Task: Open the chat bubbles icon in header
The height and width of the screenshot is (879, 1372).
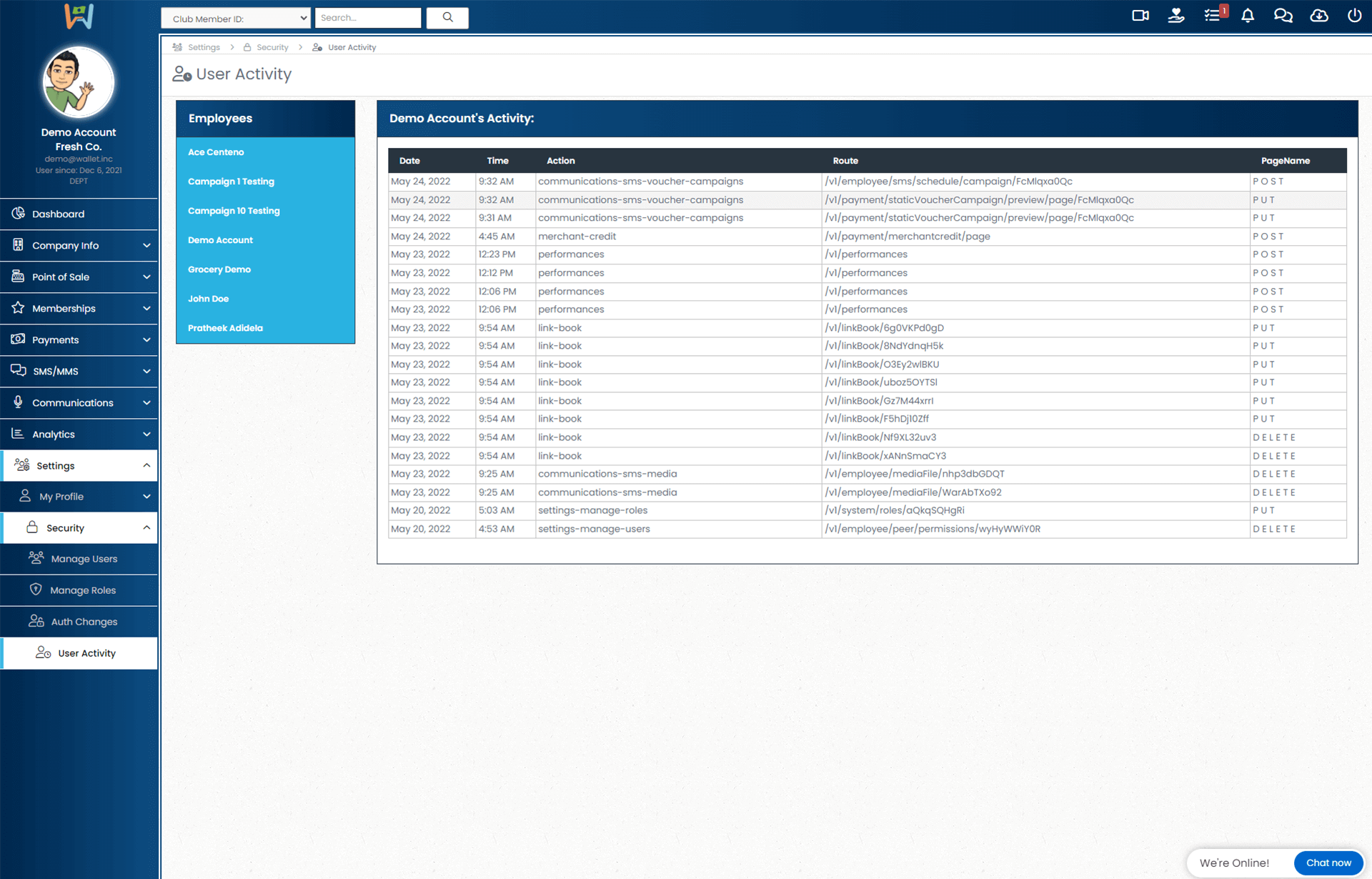Action: click(1283, 16)
